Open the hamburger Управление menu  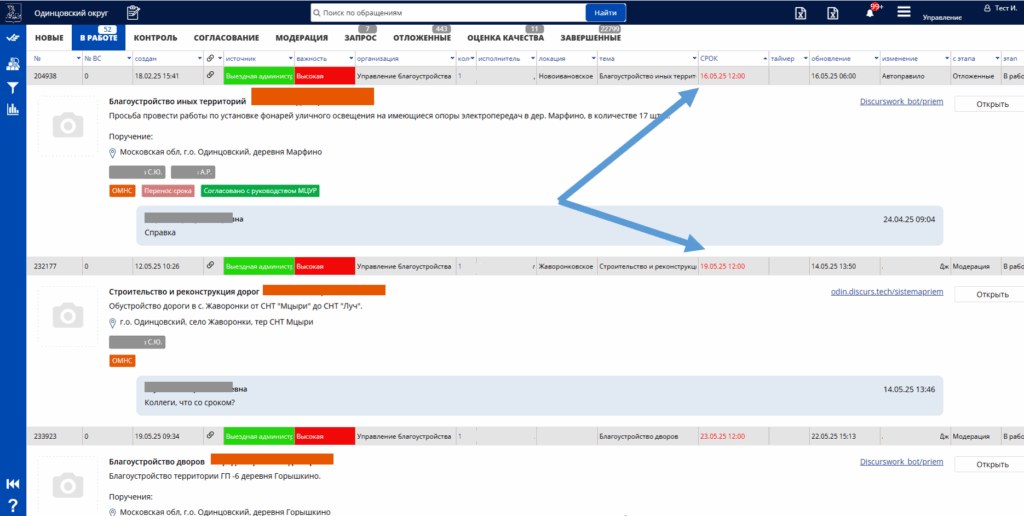pyautogui.click(x=904, y=12)
